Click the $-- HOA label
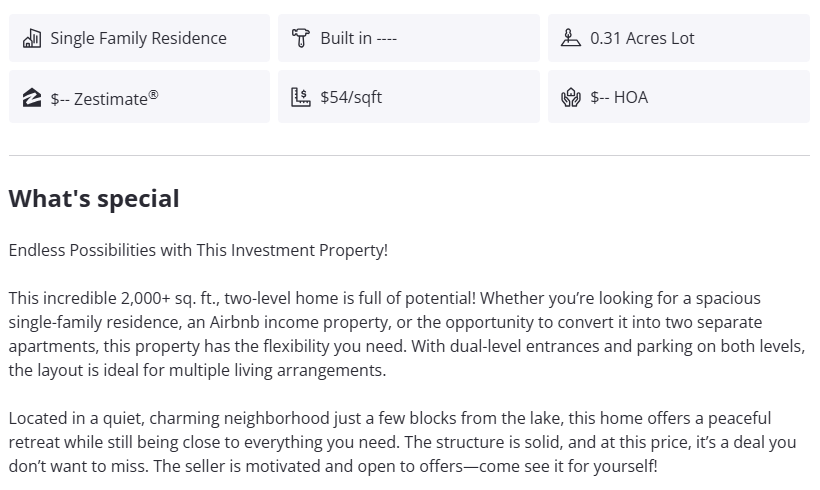The height and width of the screenshot is (490, 820). [619, 98]
